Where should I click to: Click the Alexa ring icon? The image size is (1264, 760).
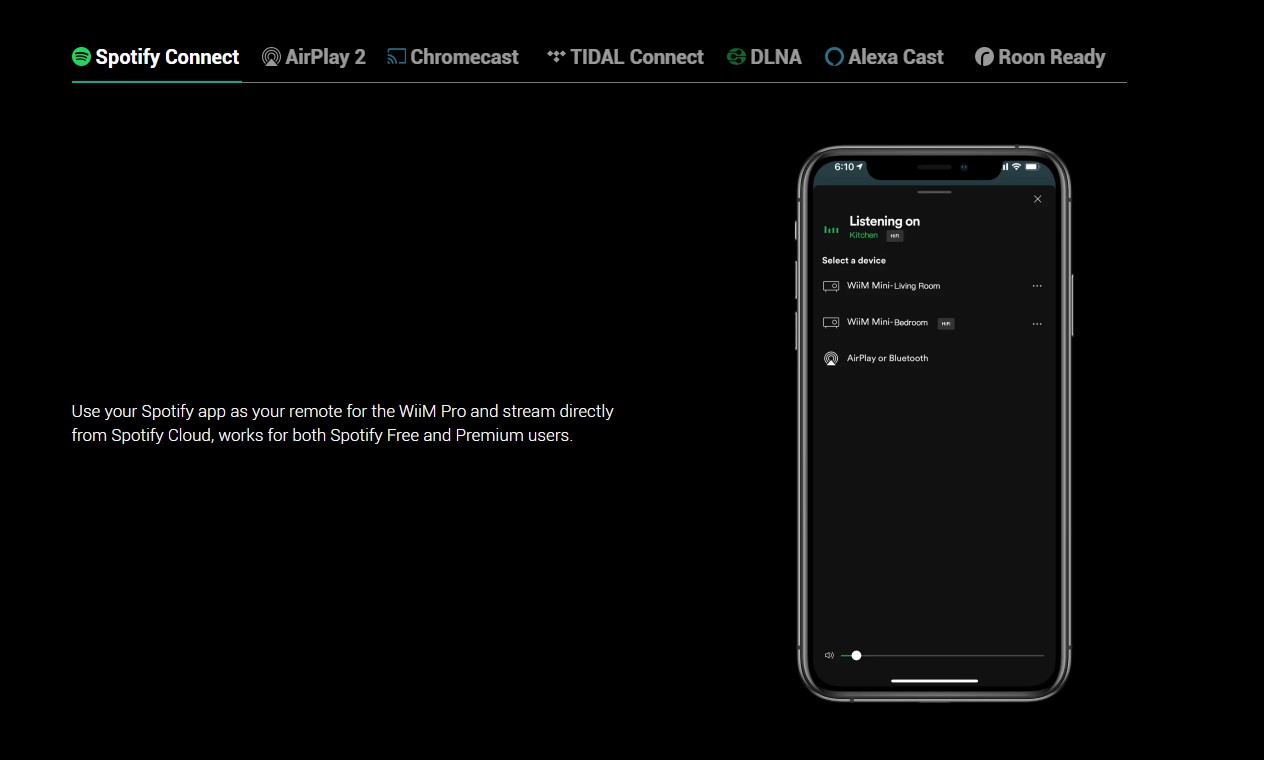tap(834, 57)
